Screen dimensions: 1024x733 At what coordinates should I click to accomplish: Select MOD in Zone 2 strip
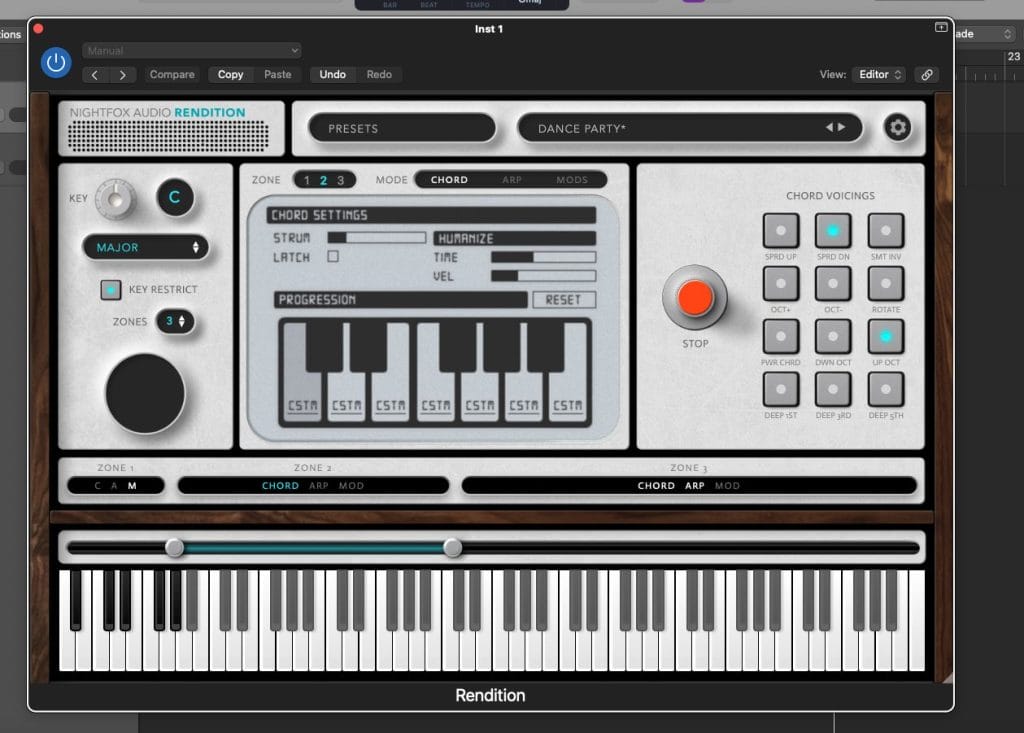pyautogui.click(x=351, y=485)
